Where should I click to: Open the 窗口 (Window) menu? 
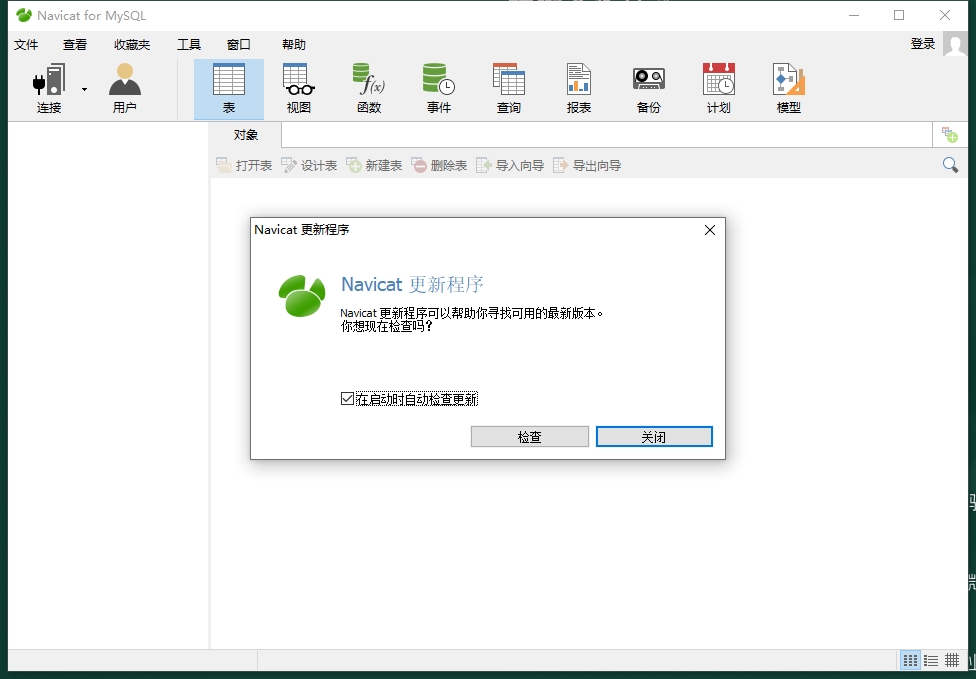click(x=238, y=44)
